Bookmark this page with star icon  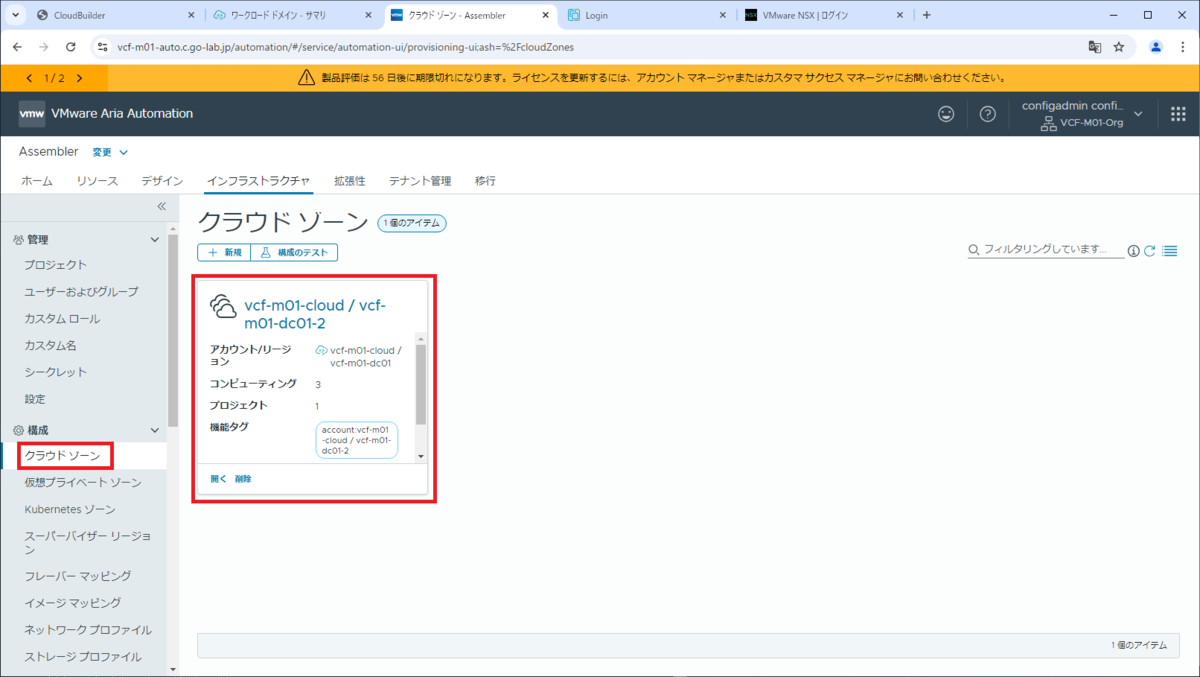pos(1119,47)
